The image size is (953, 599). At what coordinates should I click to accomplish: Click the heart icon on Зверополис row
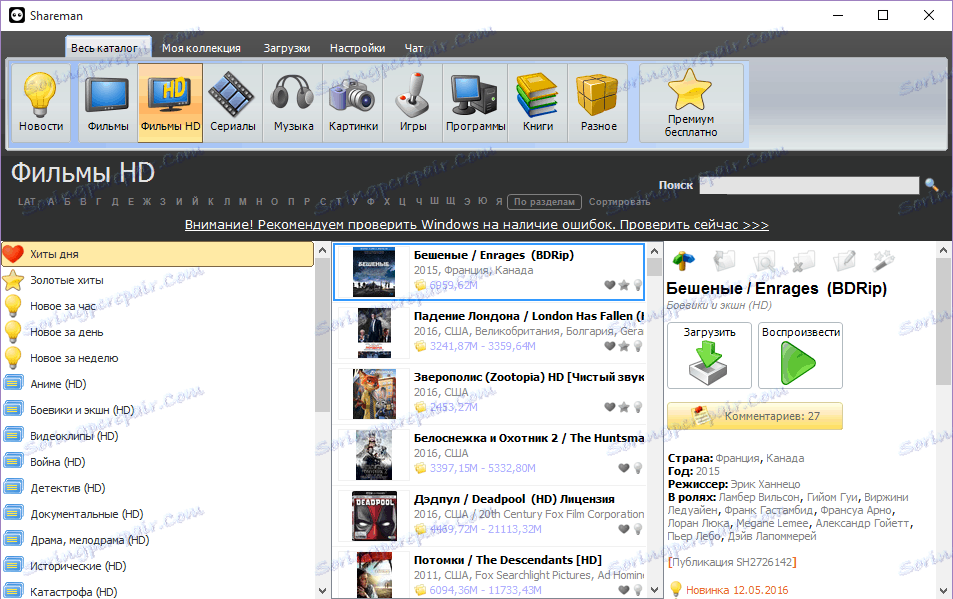click(610, 407)
